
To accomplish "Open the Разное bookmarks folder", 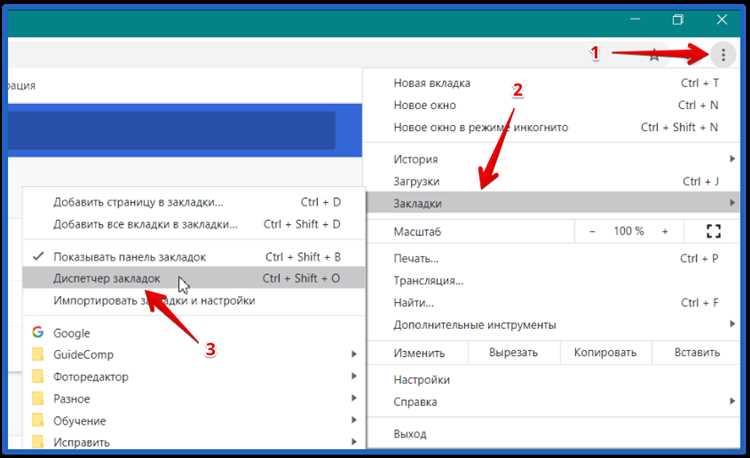I will pyautogui.click(x=194, y=399).
